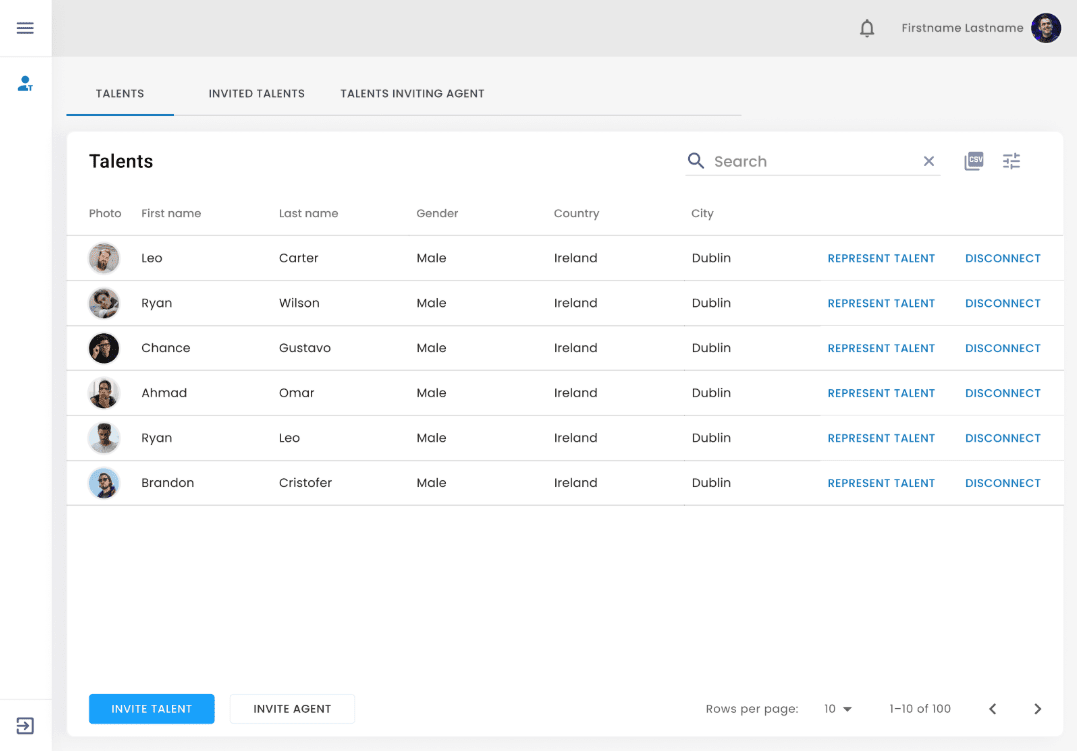The width and height of the screenshot is (1077, 751).
Task: Click into the Search input field
Action: [x=810, y=161]
